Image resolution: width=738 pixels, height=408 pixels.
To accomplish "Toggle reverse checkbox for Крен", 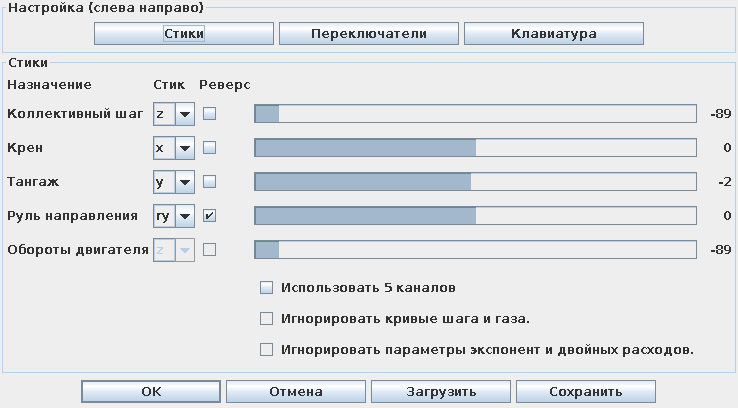I will (209, 148).
